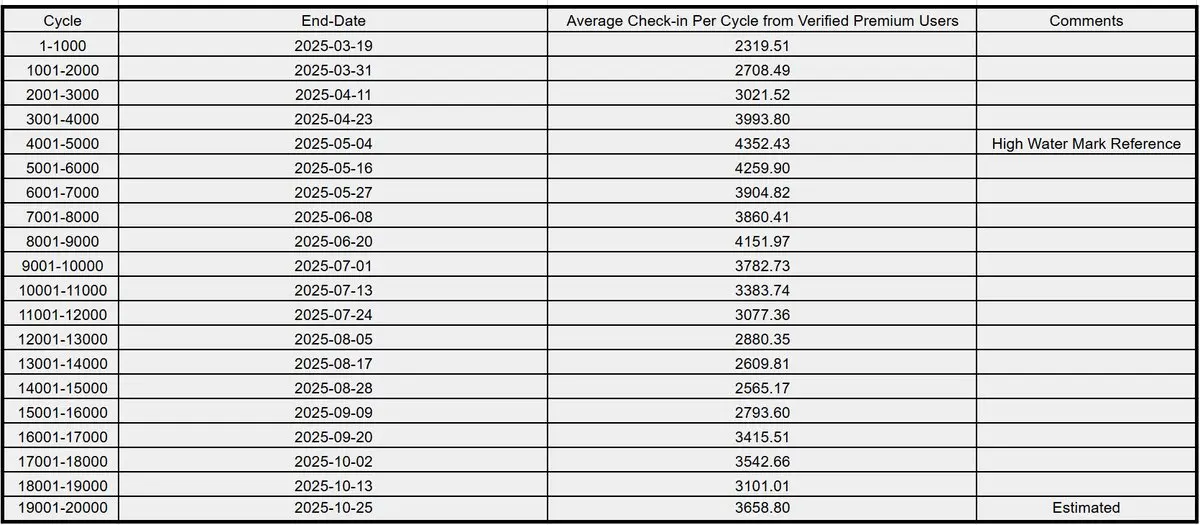Select the High Water Mark Reference cell
1200x525 pixels.
pos(1086,143)
